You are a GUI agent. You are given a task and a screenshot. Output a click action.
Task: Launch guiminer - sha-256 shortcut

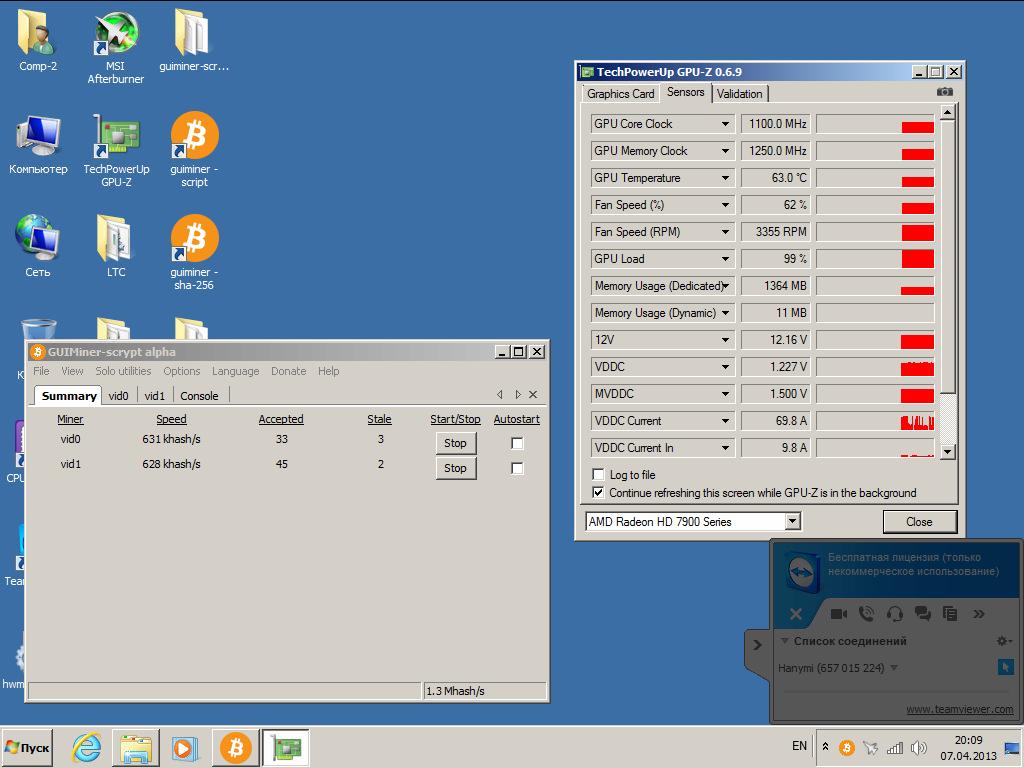[193, 243]
